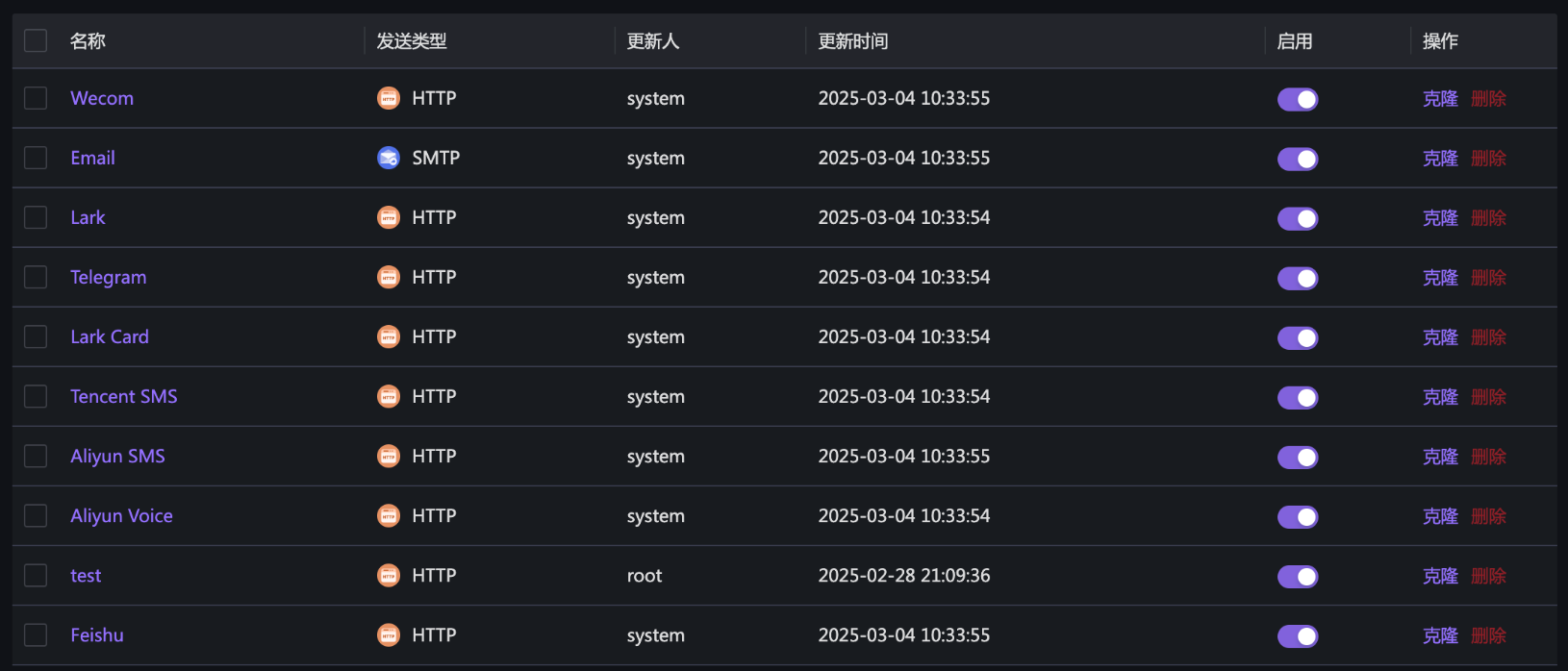
Task: Click the SMTP mail icon for Email
Action: pos(389,158)
